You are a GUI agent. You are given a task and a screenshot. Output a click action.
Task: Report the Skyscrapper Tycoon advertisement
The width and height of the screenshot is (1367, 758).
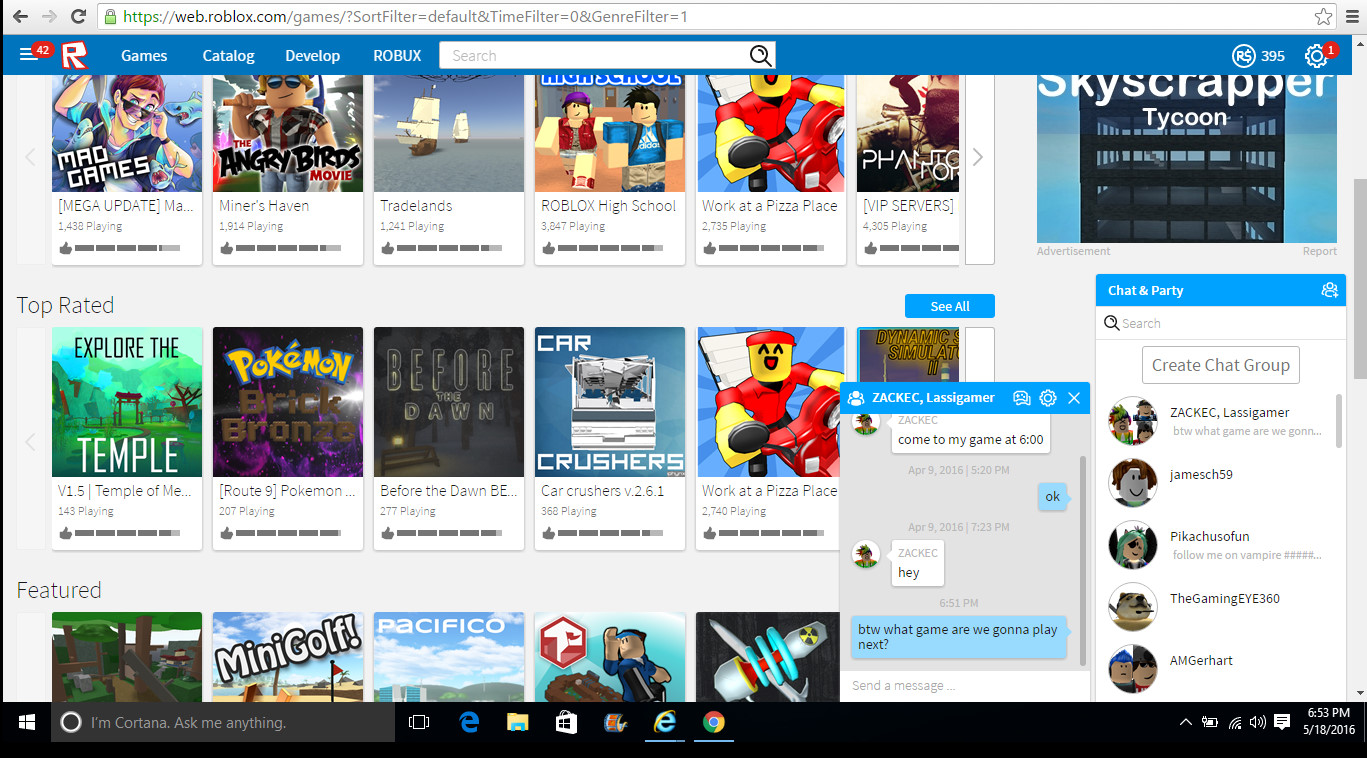tap(1319, 251)
